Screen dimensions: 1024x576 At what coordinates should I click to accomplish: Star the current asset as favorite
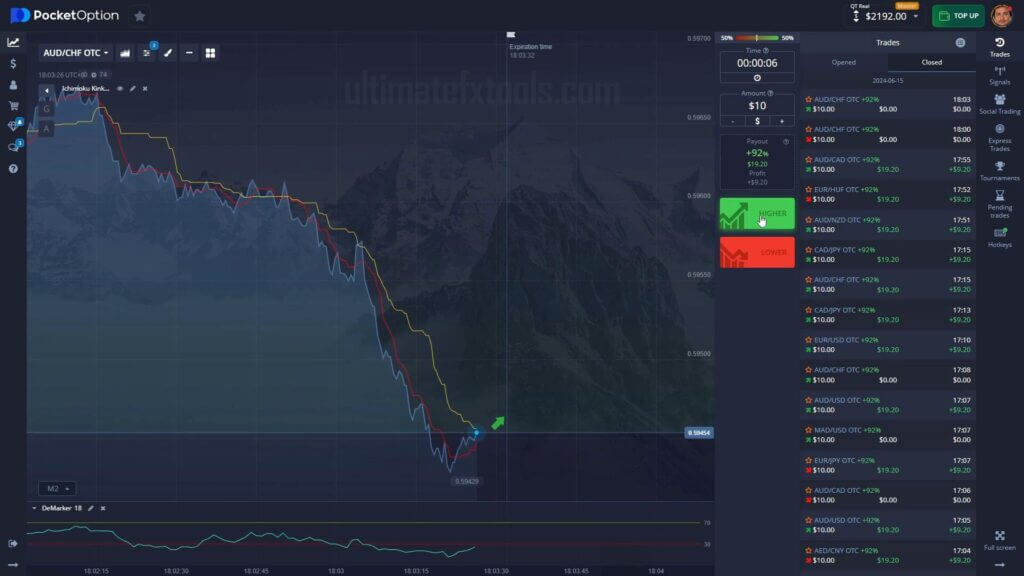140,16
